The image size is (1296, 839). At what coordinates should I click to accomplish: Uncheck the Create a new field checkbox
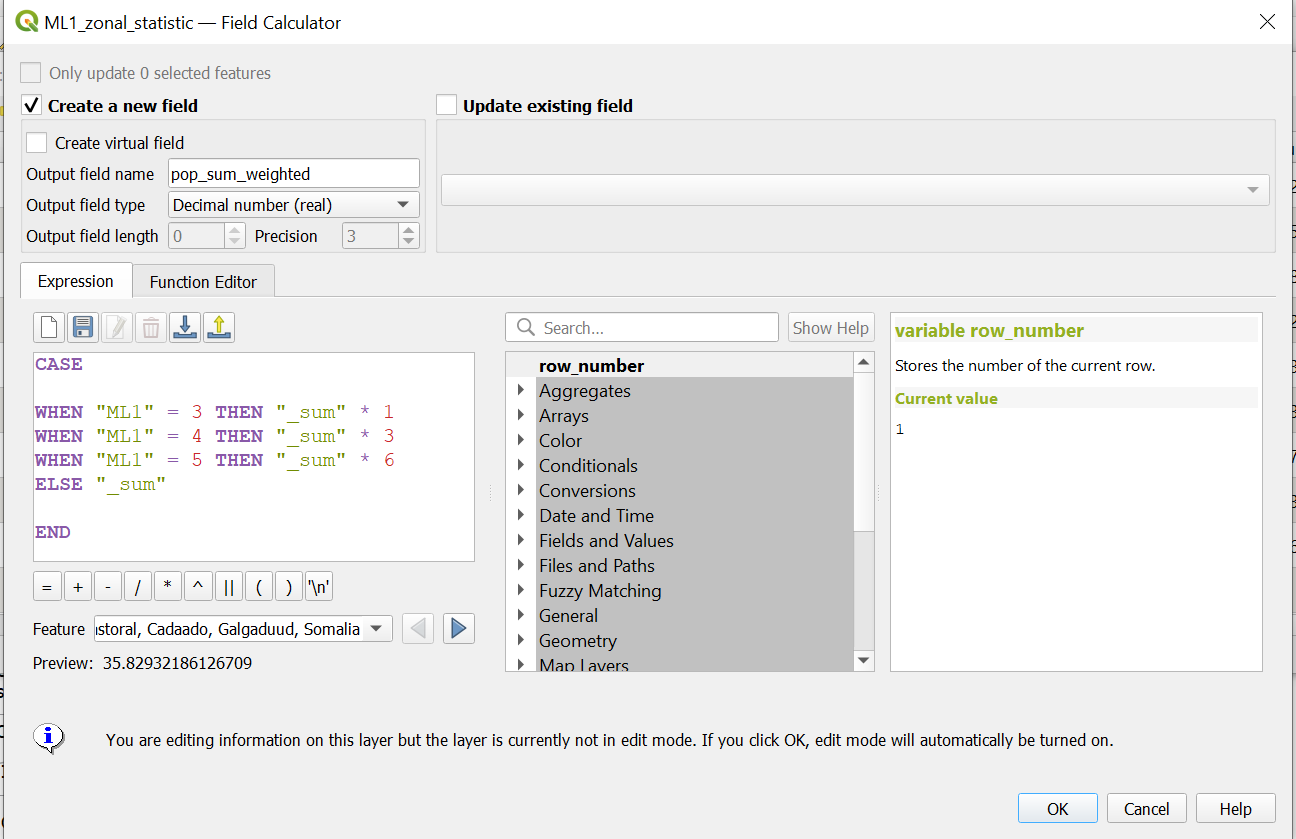tap(32, 106)
